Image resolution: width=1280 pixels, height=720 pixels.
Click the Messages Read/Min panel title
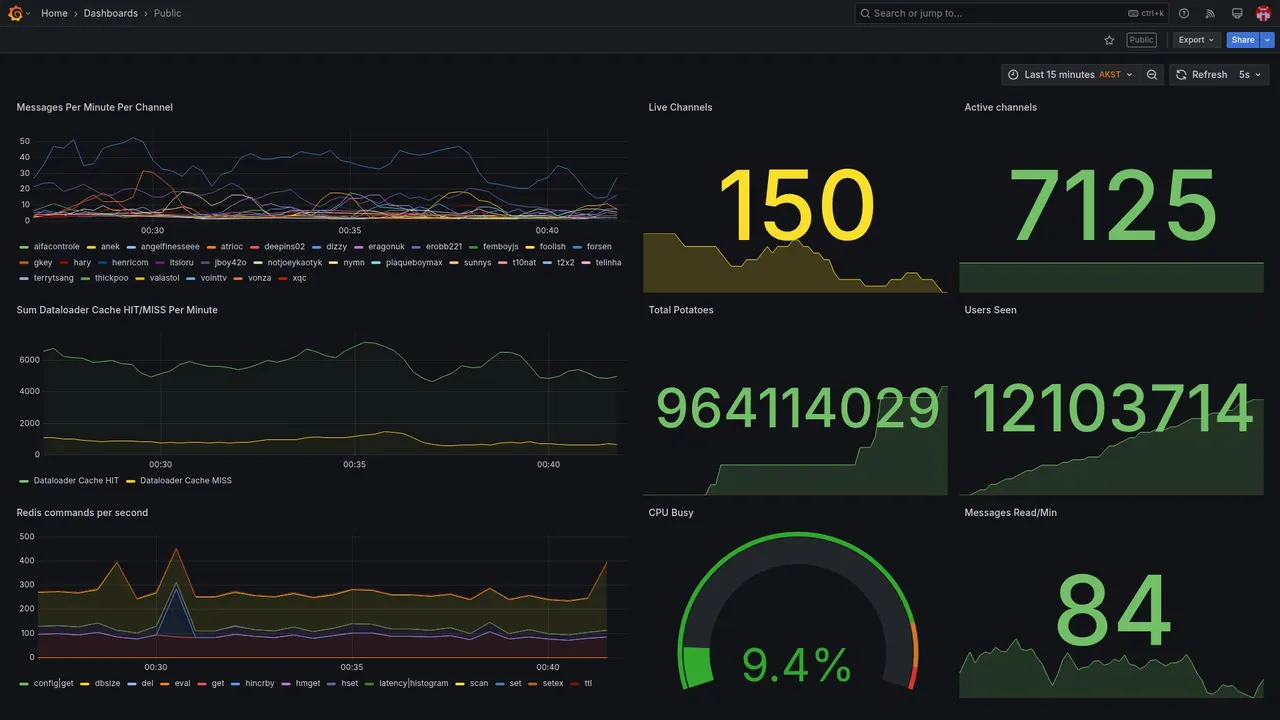point(1010,513)
